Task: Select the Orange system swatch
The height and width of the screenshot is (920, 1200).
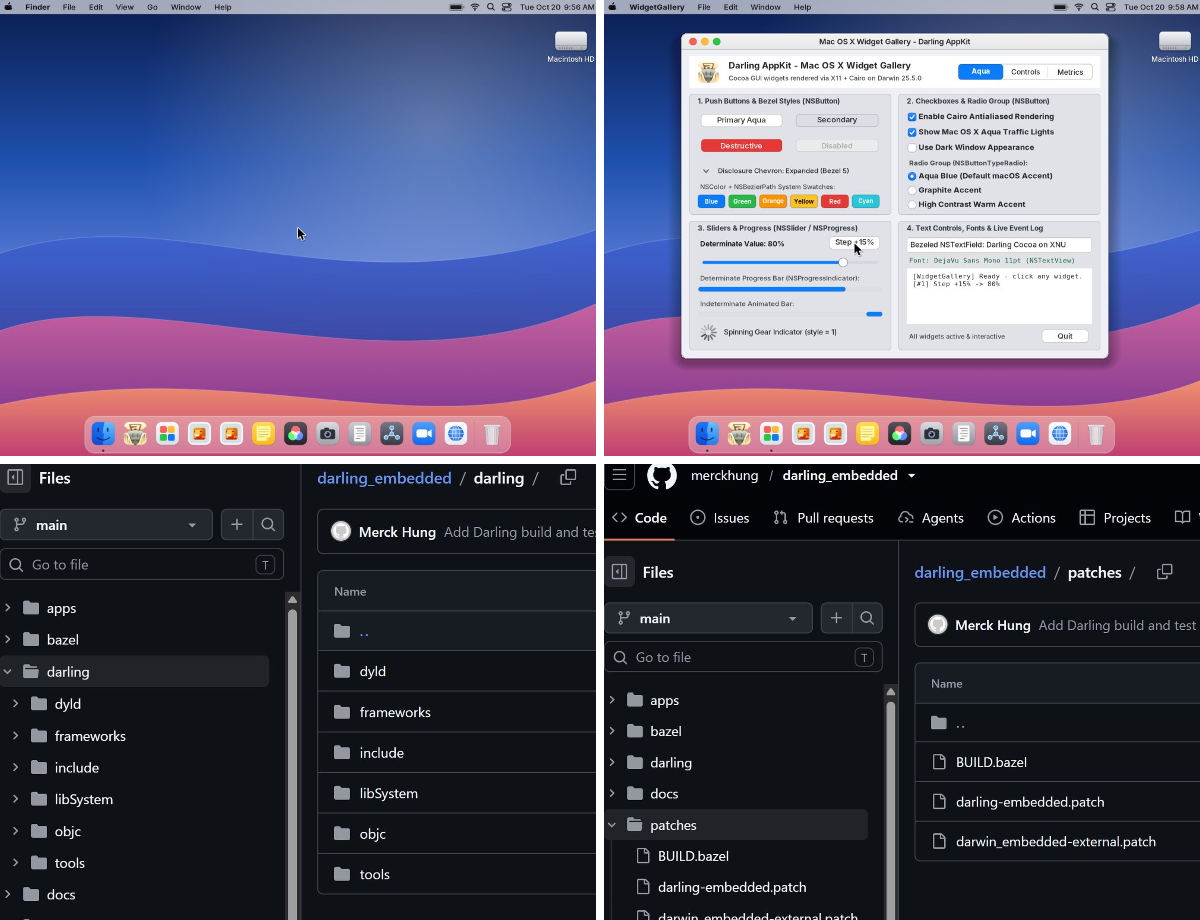Action: pos(773,201)
